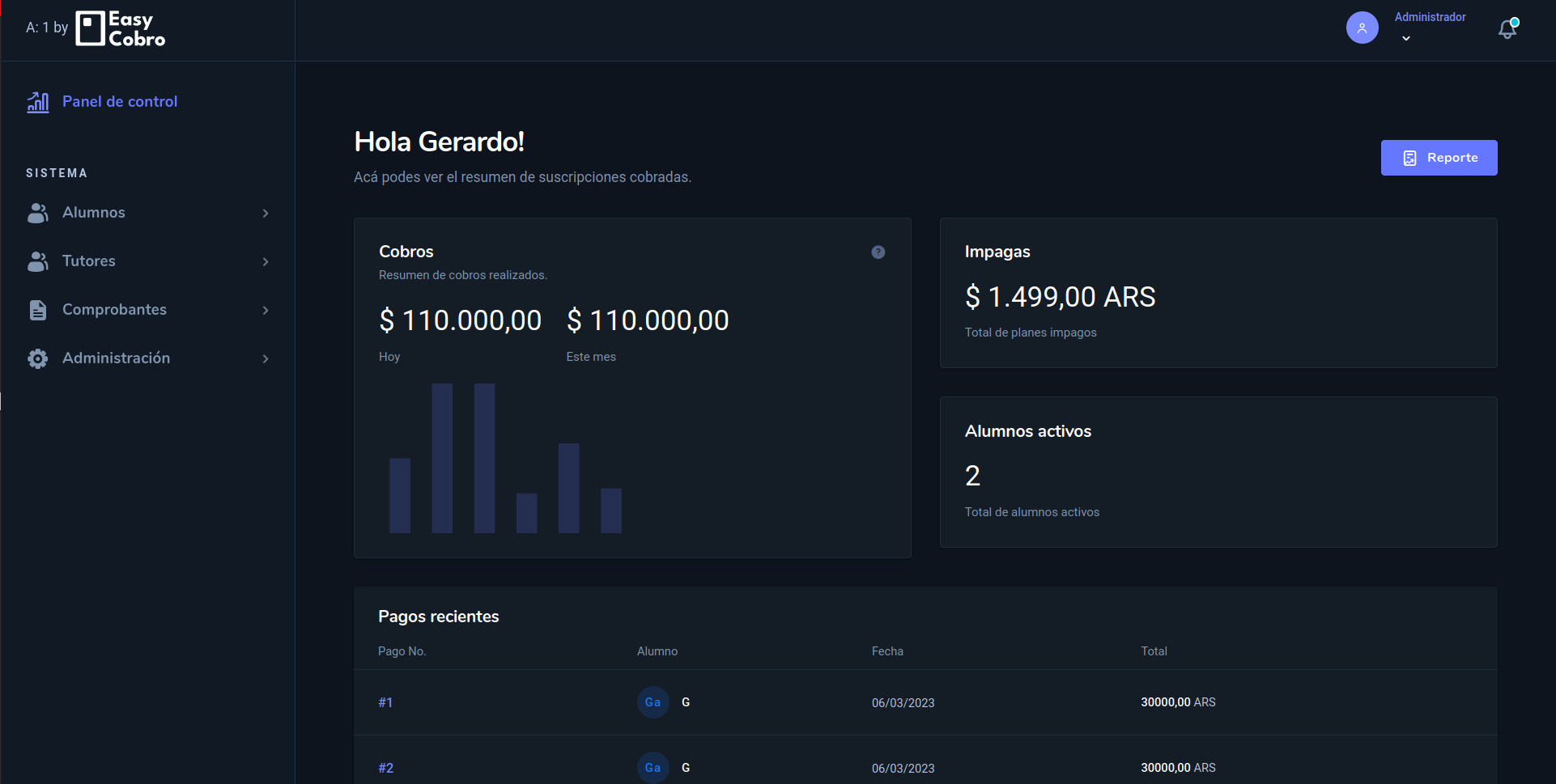Click the Tutores people icon in sidebar
Viewport: 1556px width, 784px height.
point(38,261)
